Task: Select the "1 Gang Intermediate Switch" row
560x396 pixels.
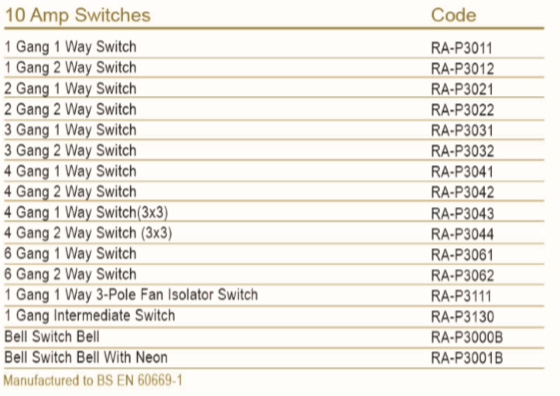Action: [274, 316]
